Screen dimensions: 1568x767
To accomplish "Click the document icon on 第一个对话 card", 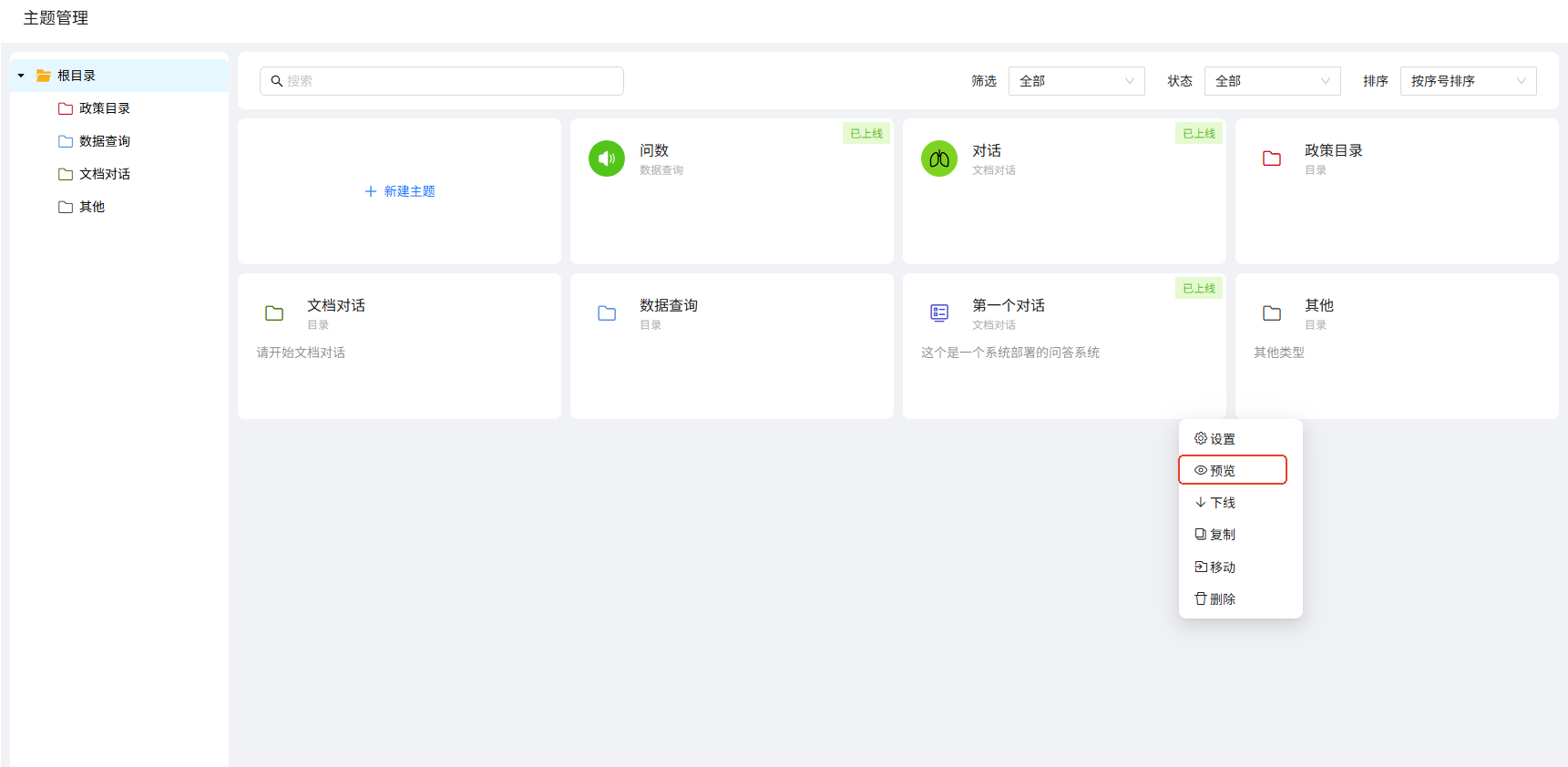I will click(938, 313).
